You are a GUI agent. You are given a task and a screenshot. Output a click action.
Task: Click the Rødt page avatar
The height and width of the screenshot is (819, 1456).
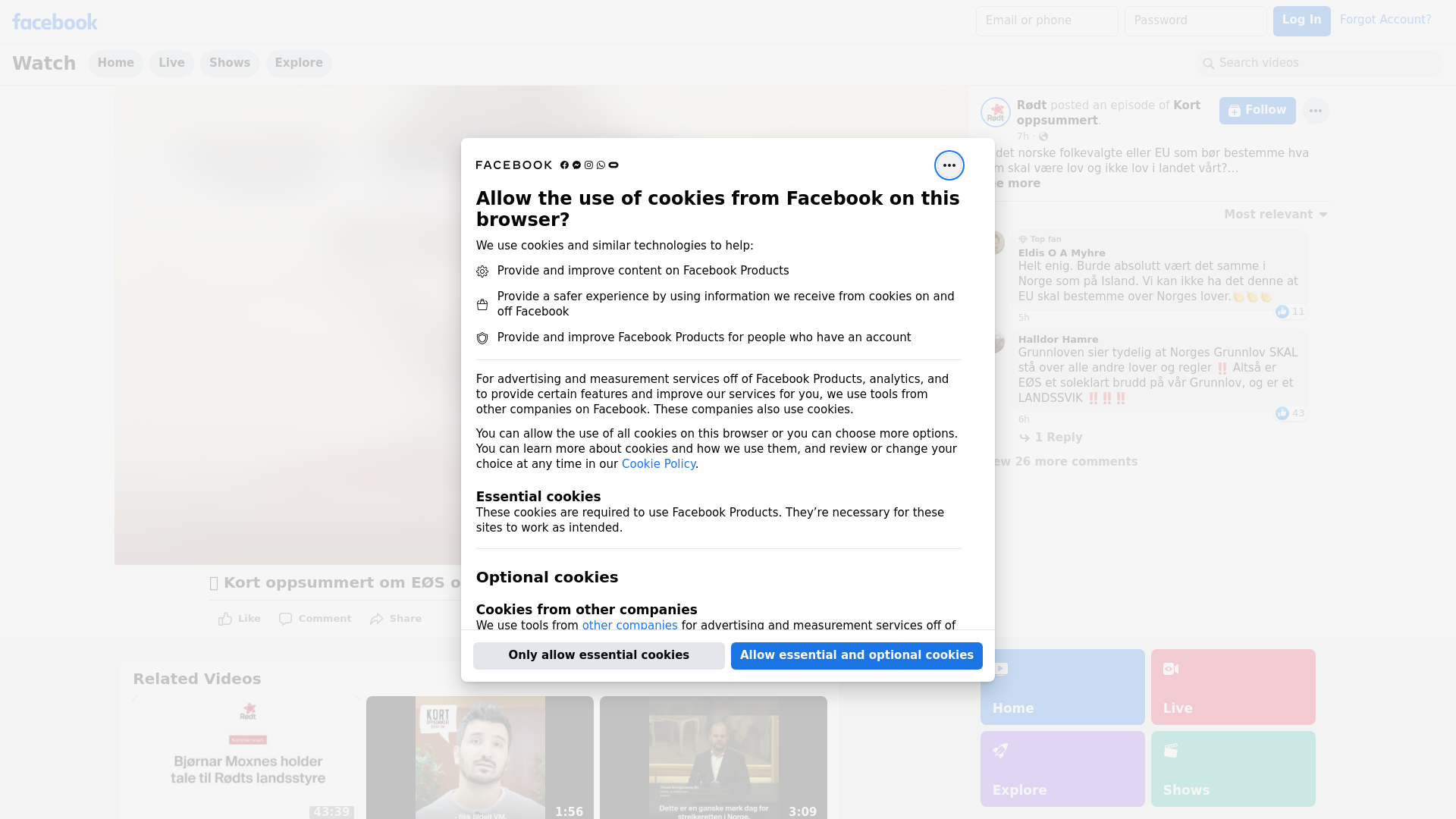click(995, 112)
